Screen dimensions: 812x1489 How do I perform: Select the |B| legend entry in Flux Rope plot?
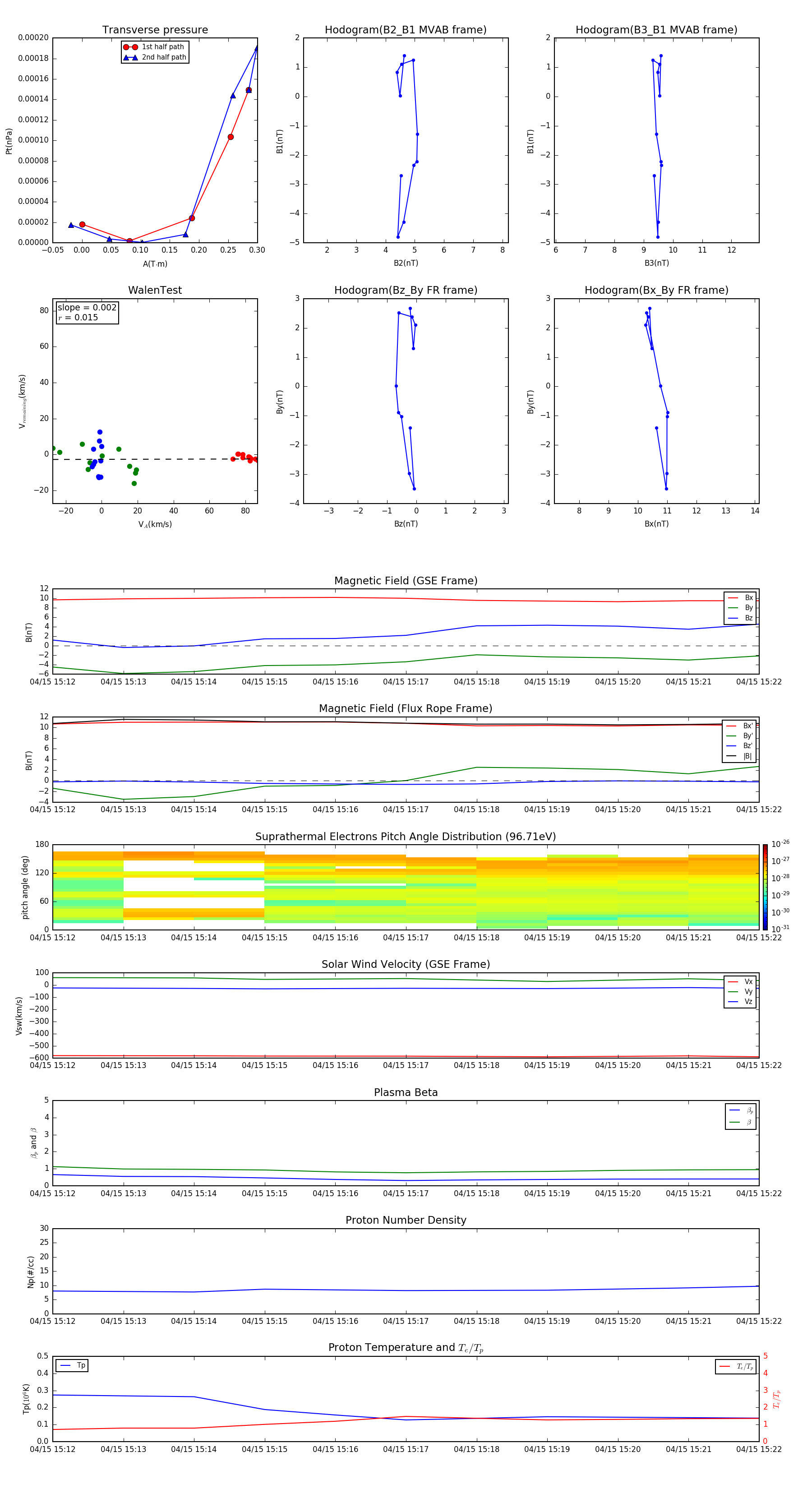740,756
